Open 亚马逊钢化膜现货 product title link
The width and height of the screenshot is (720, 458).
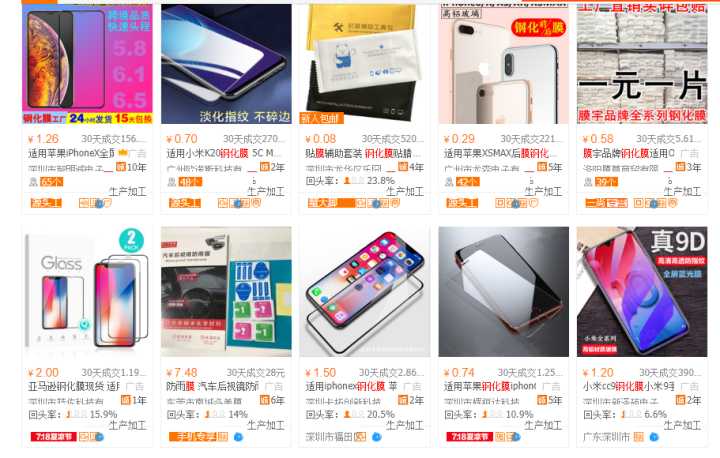pyautogui.click(x=74, y=386)
